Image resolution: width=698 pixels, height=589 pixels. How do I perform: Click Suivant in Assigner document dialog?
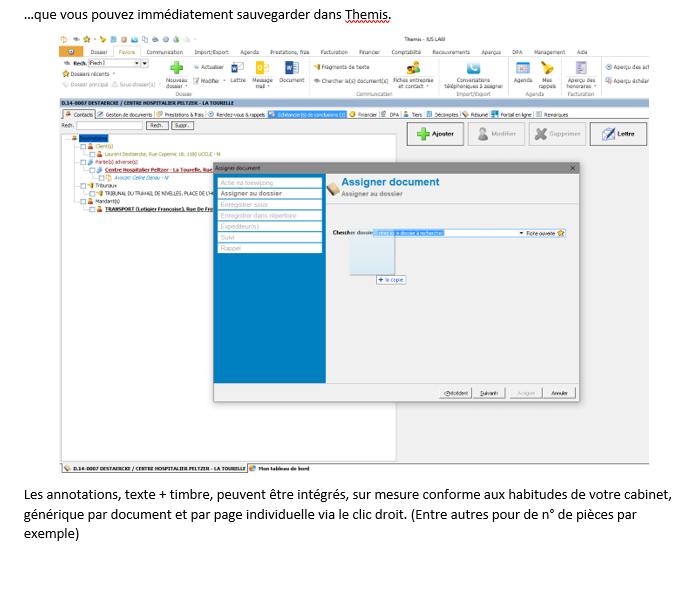[489, 393]
